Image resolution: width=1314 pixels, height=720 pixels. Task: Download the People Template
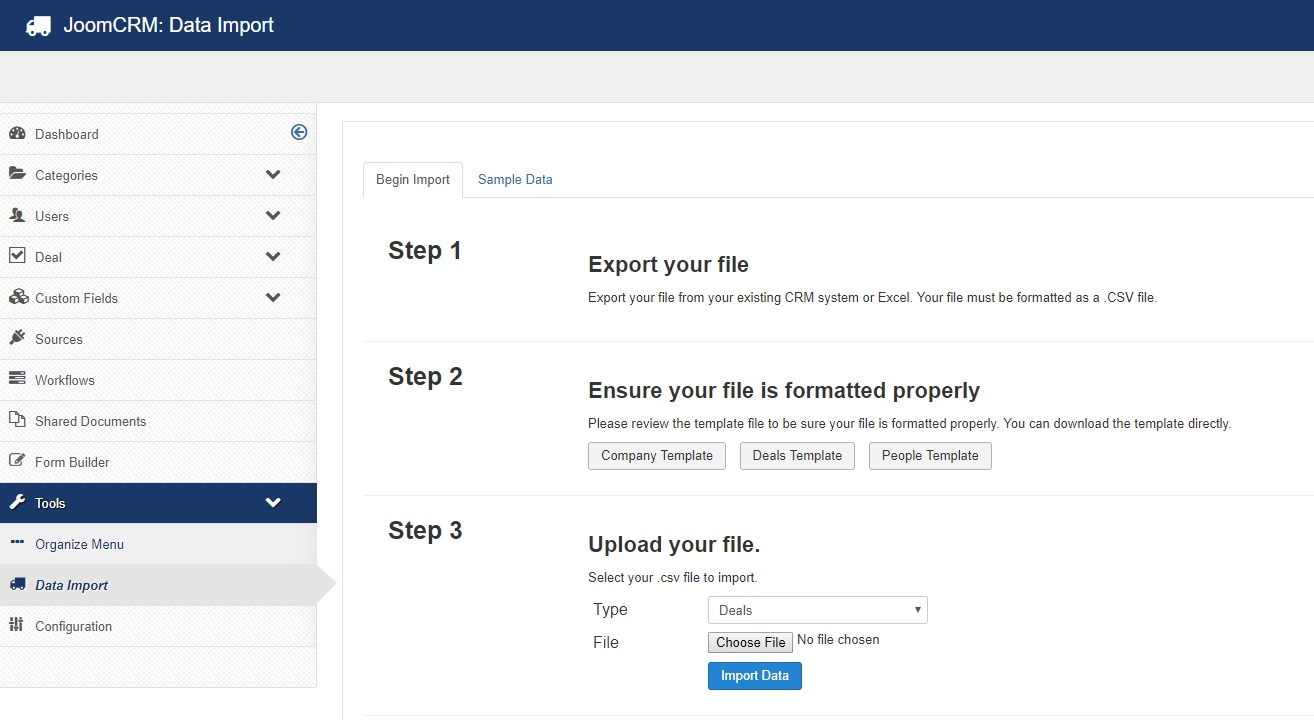click(x=930, y=455)
